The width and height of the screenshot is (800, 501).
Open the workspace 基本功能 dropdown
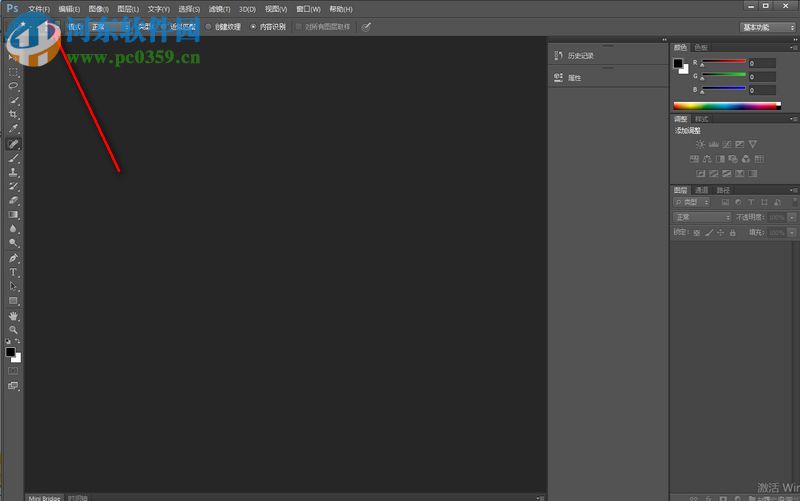768,28
